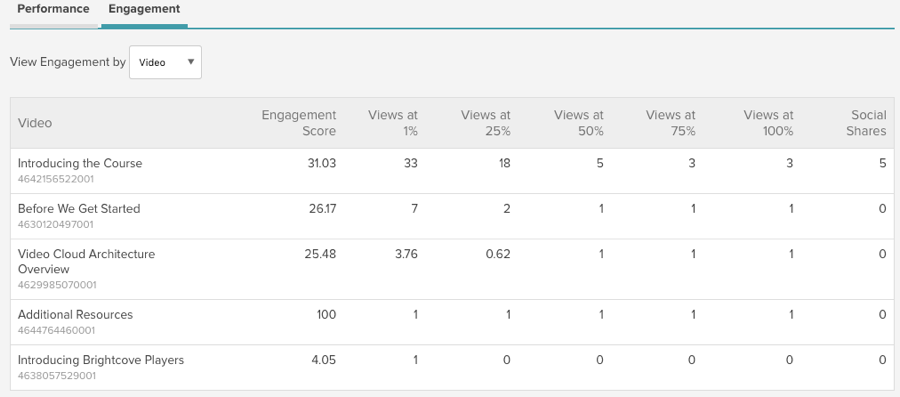This screenshot has width=900, height=397.
Task: Click the 0.62 views value
Action: point(498,254)
